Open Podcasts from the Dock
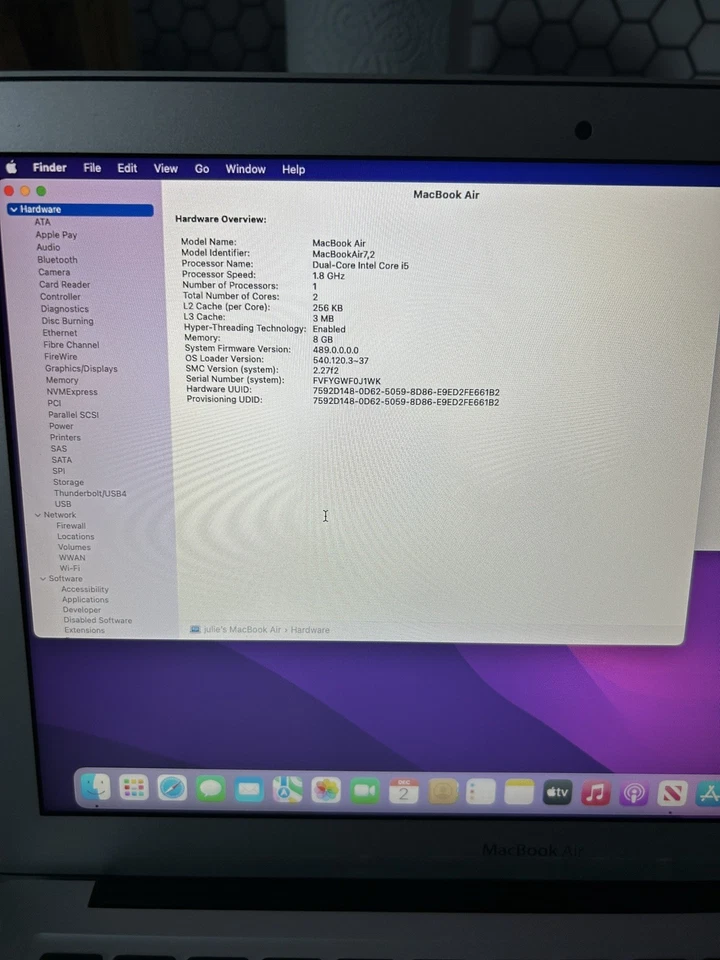 coord(634,794)
